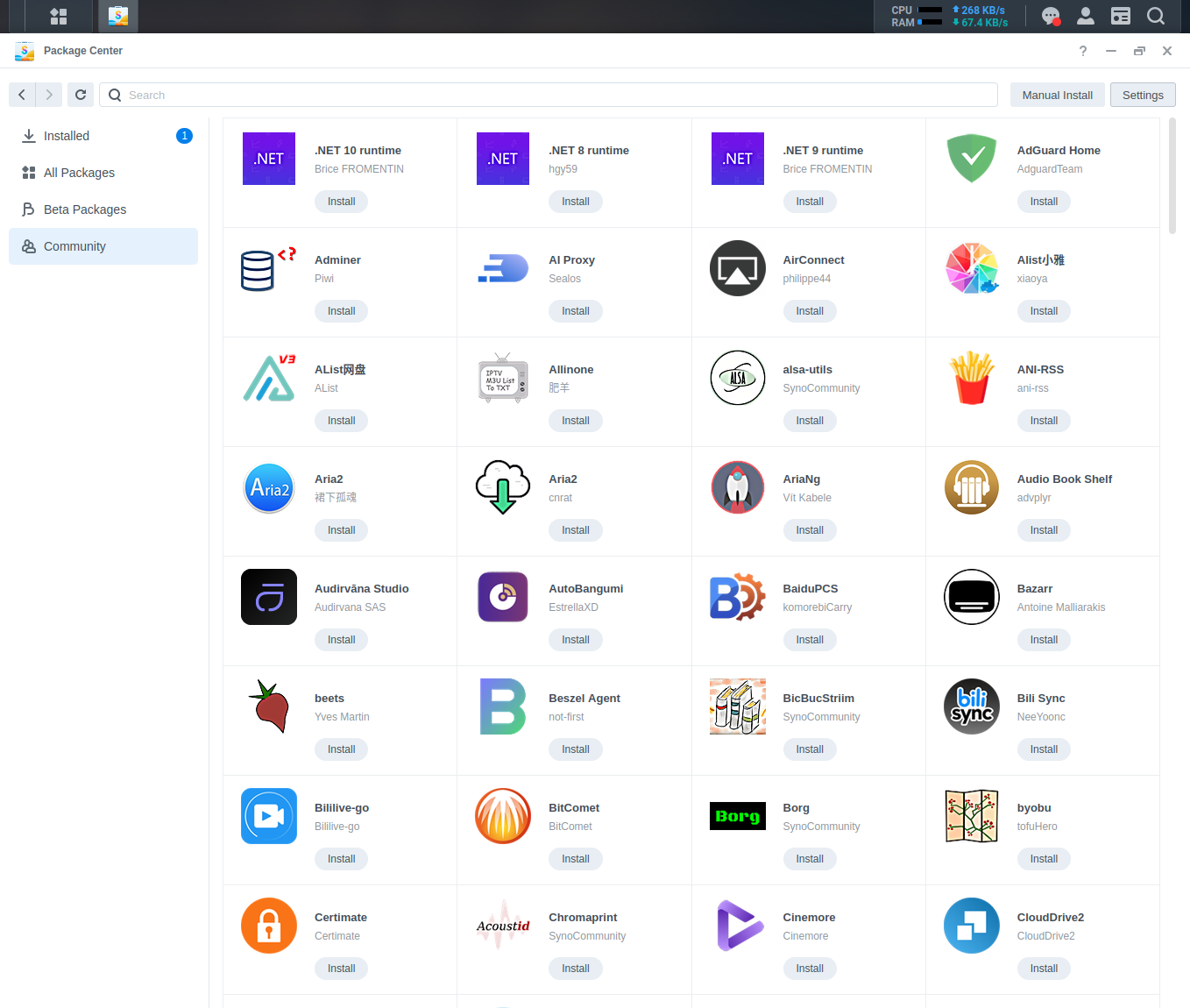The height and width of the screenshot is (1008, 1190).
Task: Install the CloudDrive2 package
Action: pos(1044,969)
